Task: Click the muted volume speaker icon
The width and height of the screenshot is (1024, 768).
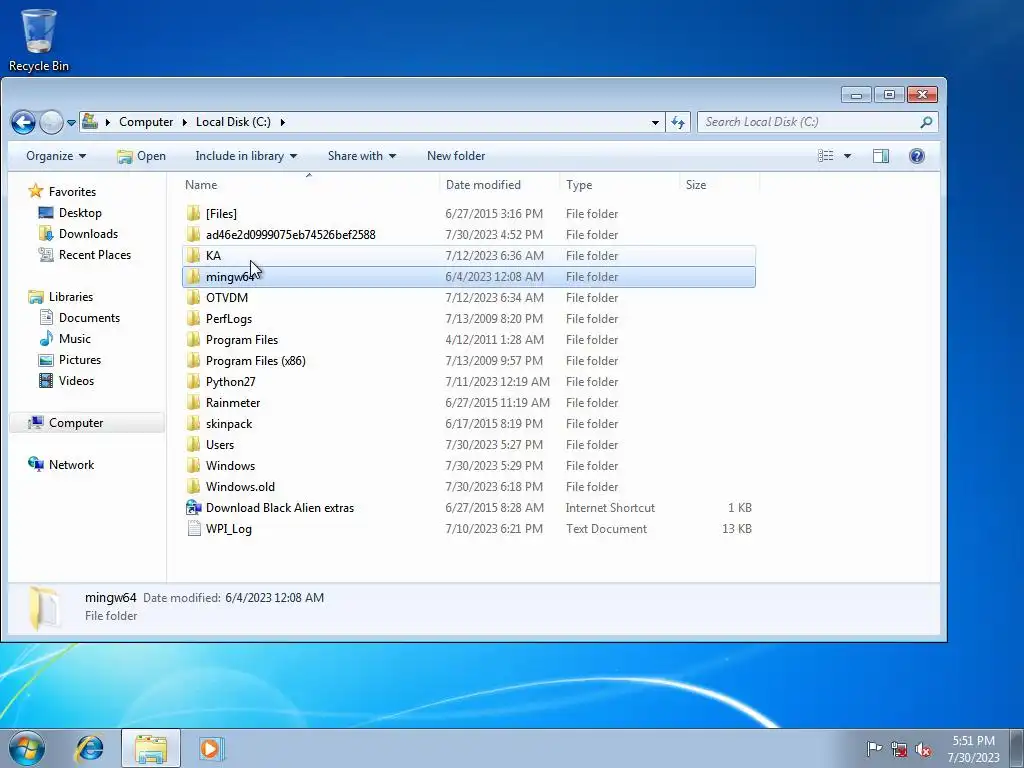Action: [923, 749]
